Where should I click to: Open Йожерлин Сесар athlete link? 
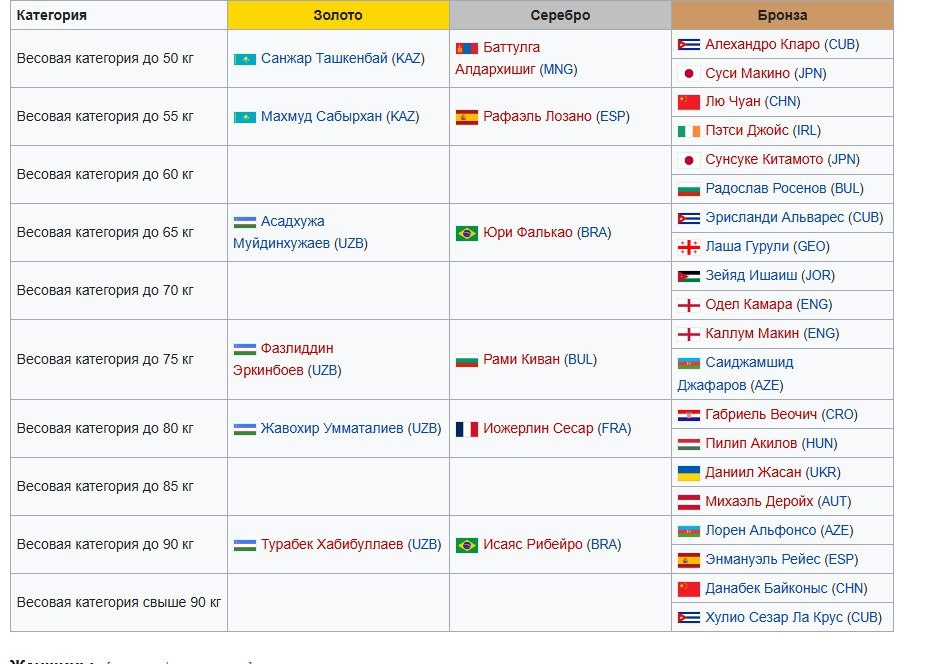point(538,428)
